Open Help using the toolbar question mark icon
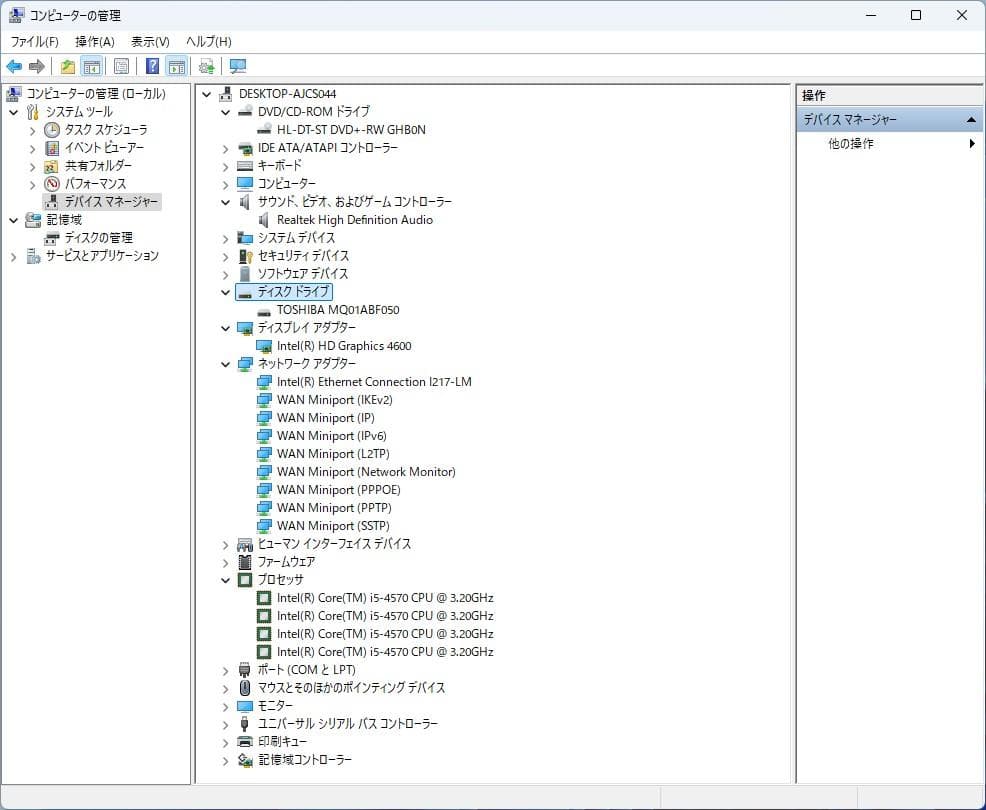This screenshot has height=810, width=986. click(150, 66)
